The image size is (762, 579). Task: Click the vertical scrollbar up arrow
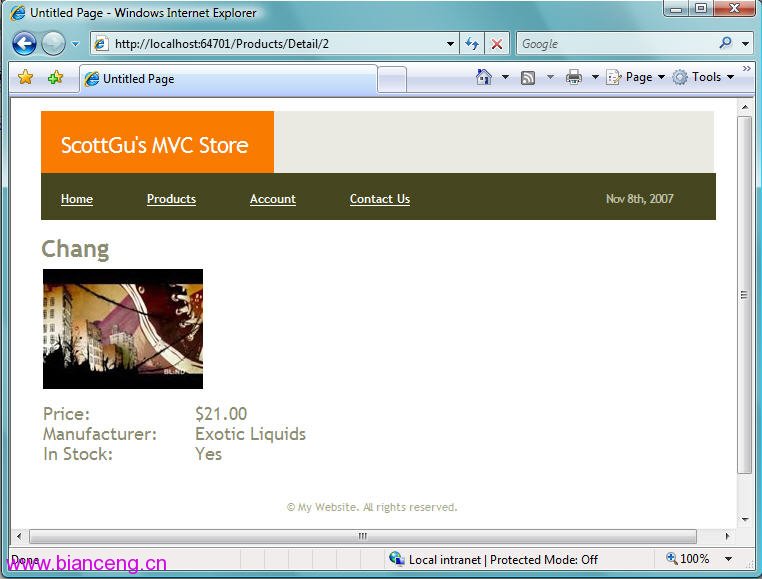pos(745,106)
